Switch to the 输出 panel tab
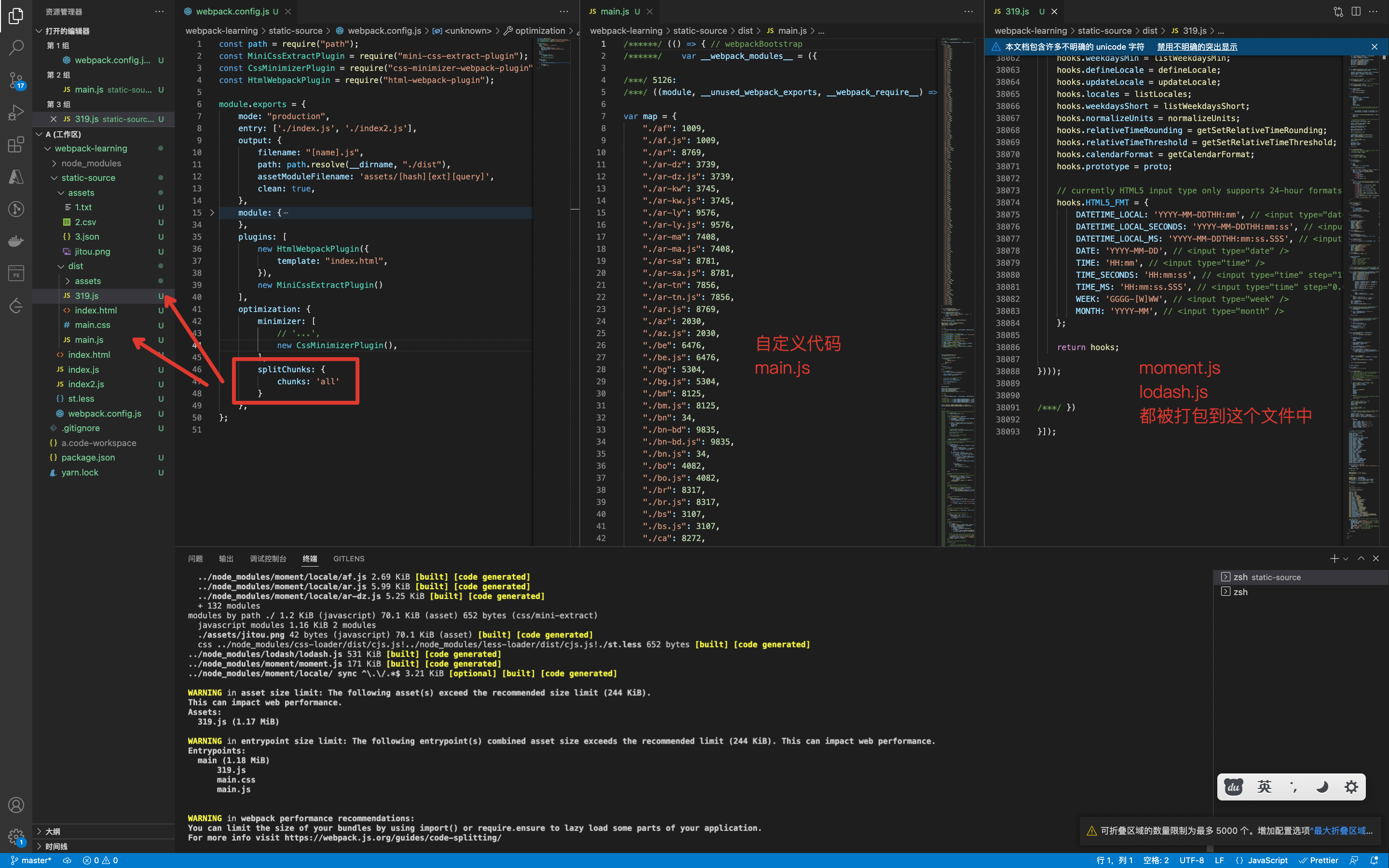Image resolution: width=1389 pixels, height=868 pixels. coord(226,558)
